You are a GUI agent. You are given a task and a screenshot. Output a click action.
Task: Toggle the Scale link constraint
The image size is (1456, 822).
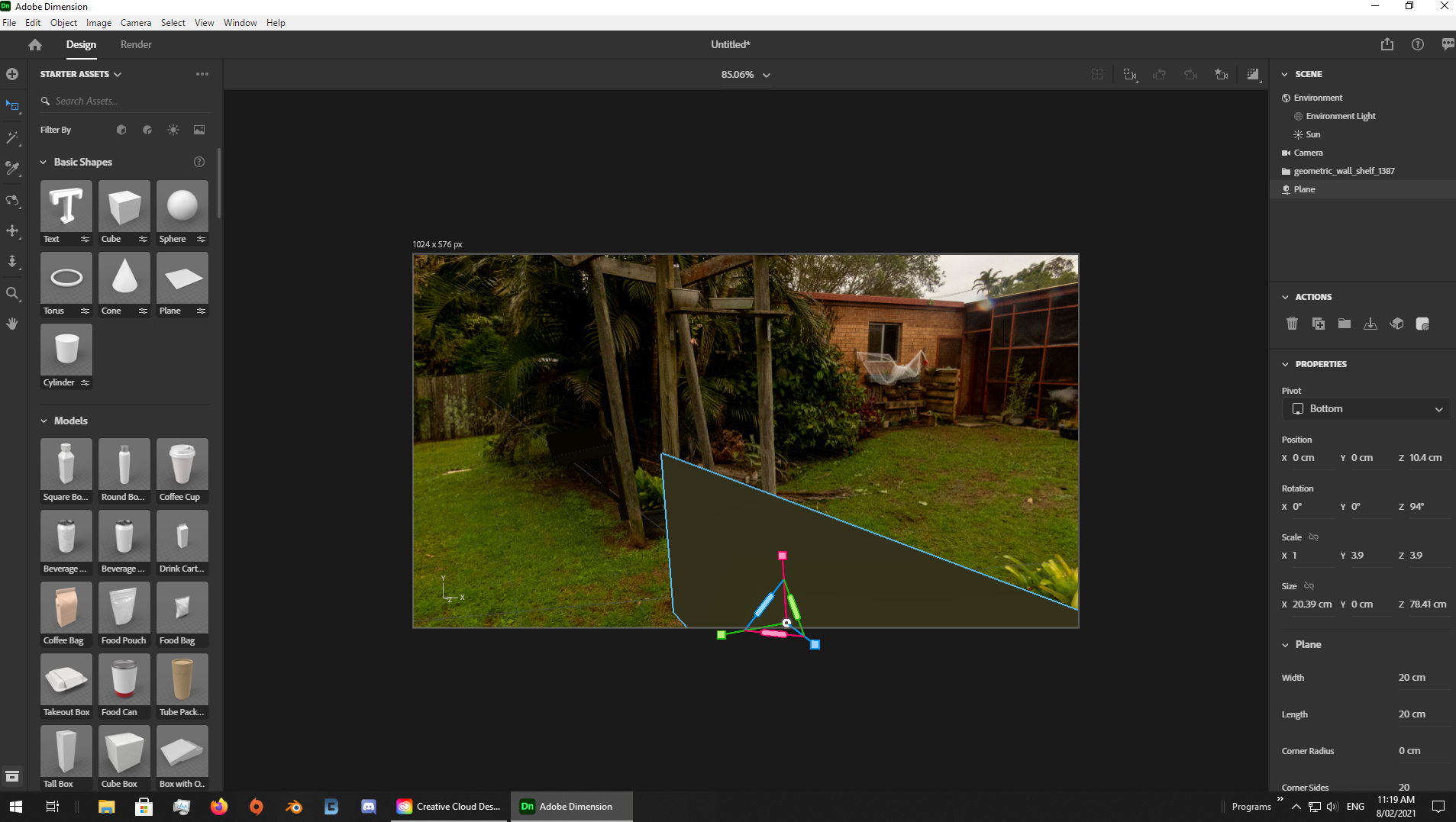[1312, 537]
